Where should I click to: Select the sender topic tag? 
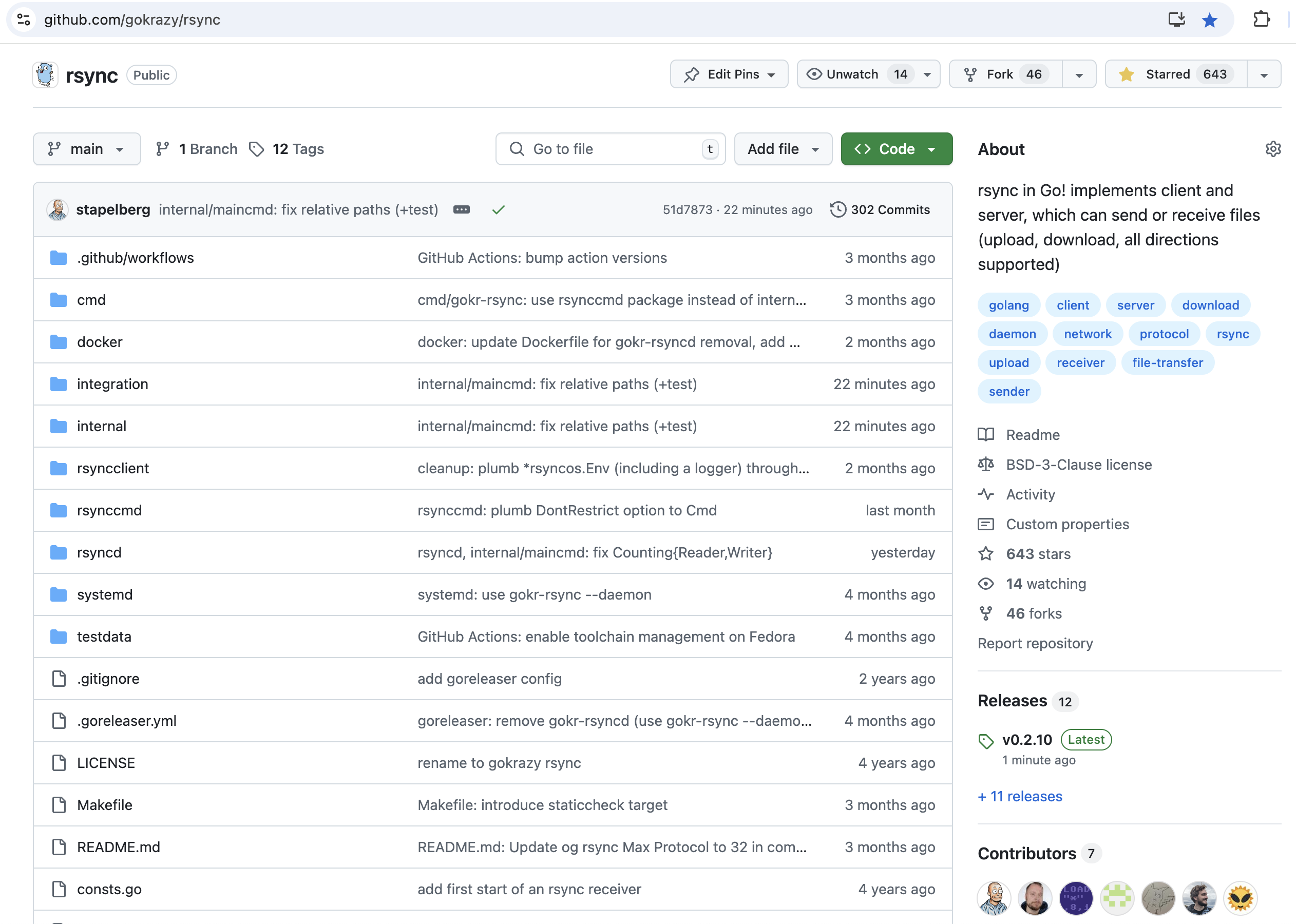1008,392
